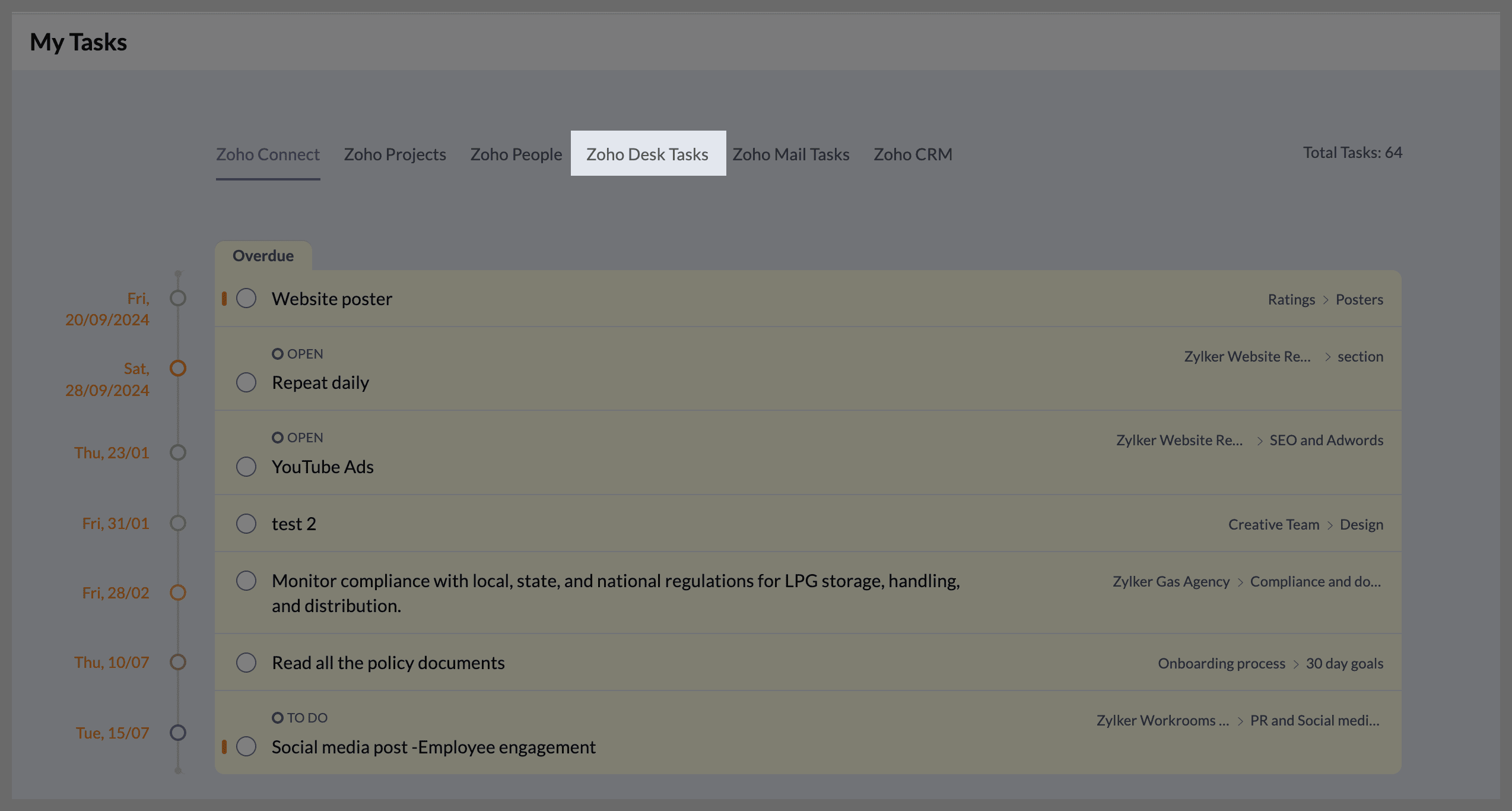This screenshot has width=1512, height=811.
Task: Switch to the Zoho CRM tab
Action: pos(913,154)
